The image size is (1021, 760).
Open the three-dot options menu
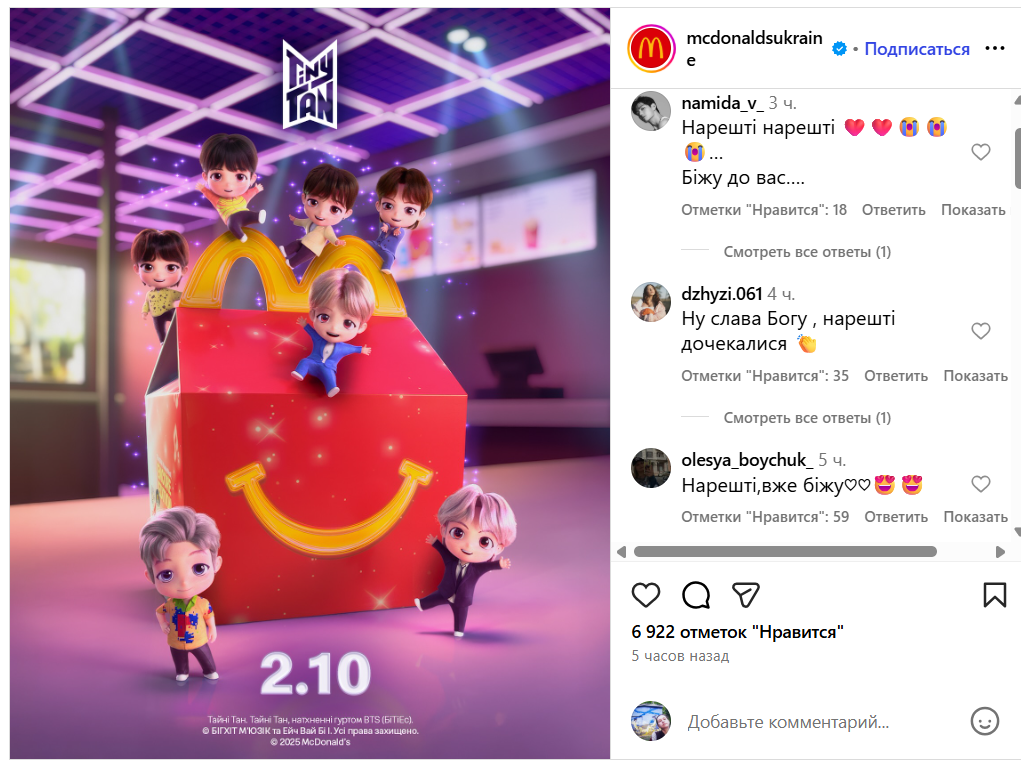click(x=994, y=48)
